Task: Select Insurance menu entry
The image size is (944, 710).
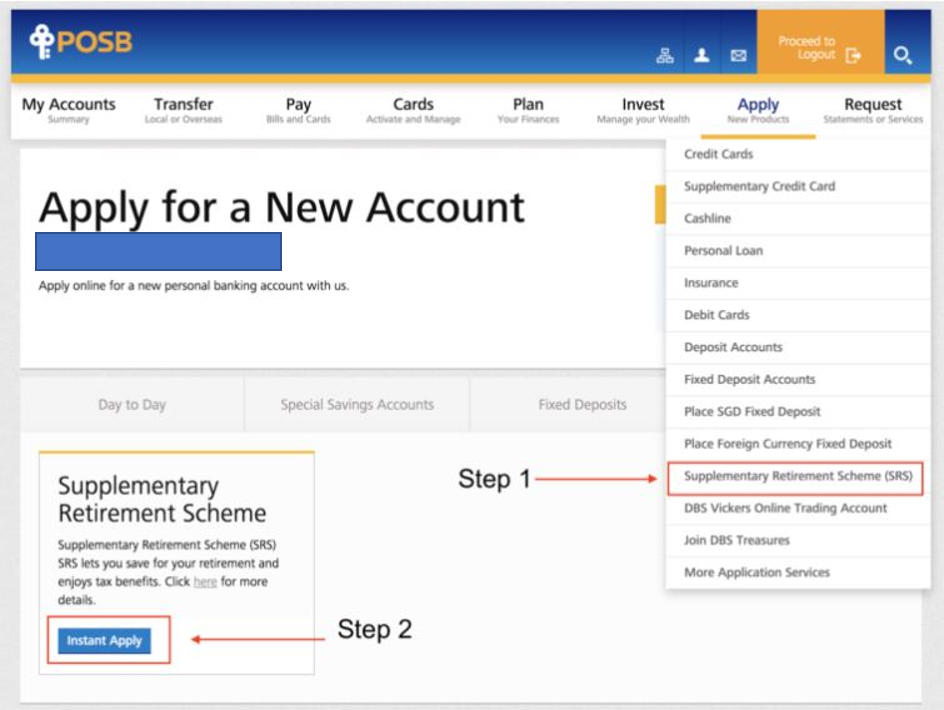Action: pyautogui.click(x=798, y=283)
